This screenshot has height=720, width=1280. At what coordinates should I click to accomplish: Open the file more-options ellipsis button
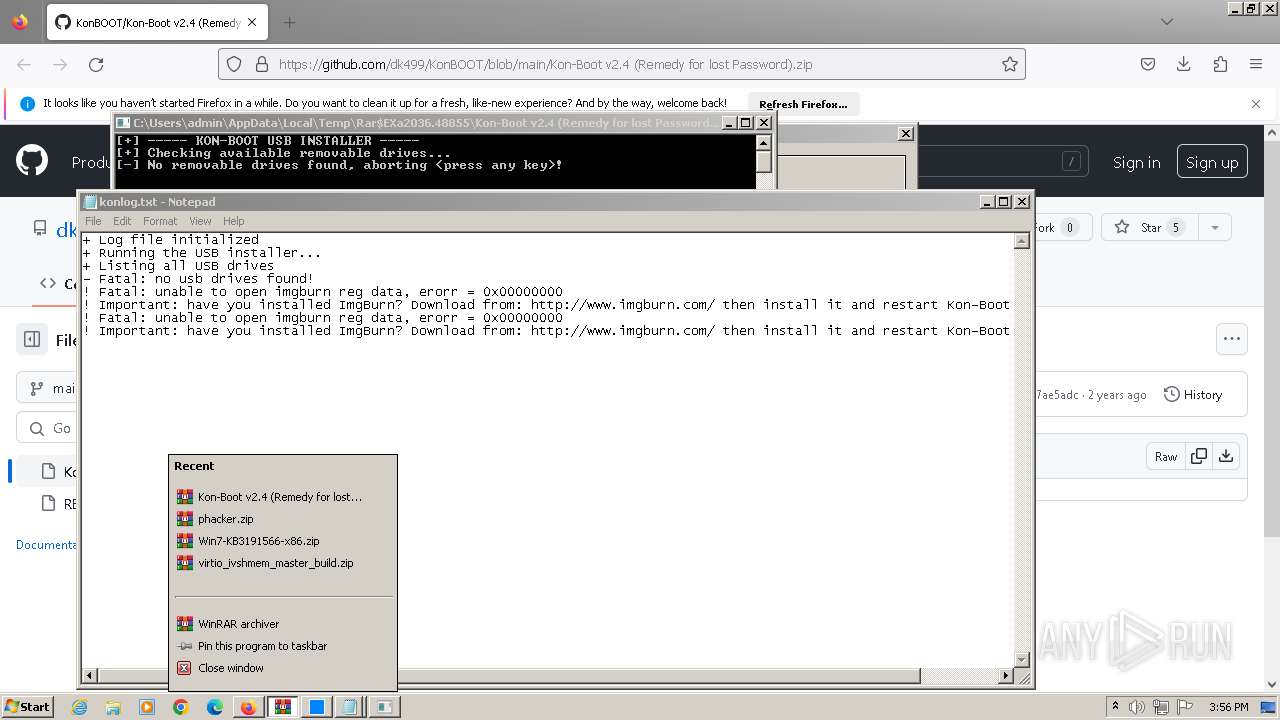click(1232, 338)
